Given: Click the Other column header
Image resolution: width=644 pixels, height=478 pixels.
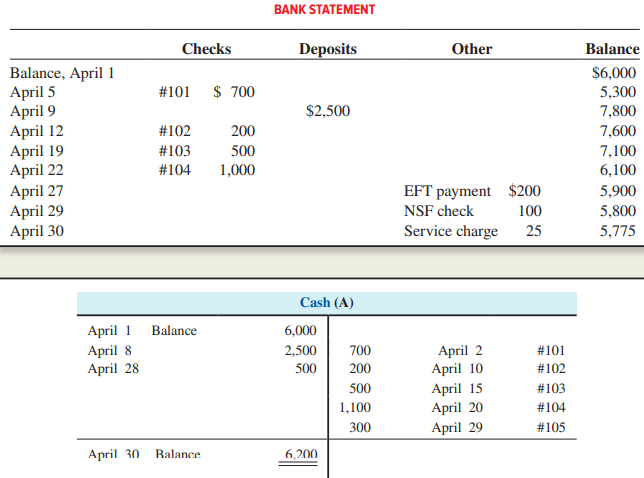Looking at the screenshot, I should 472,49.
